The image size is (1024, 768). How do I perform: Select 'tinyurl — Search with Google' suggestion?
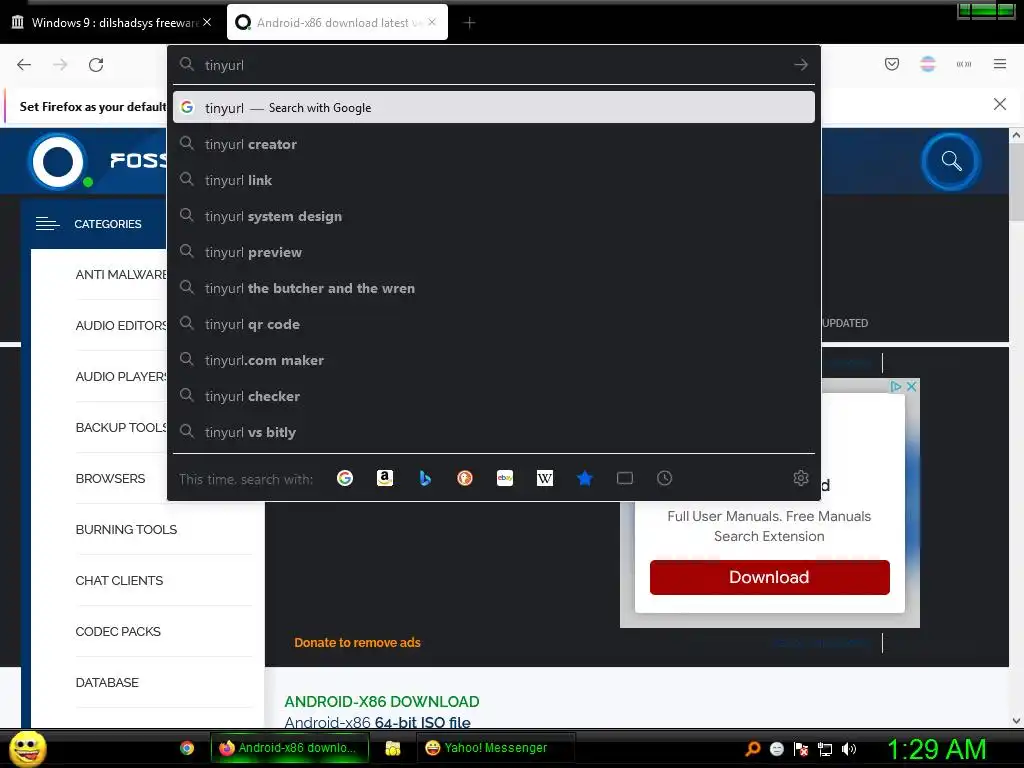point(494,108)
